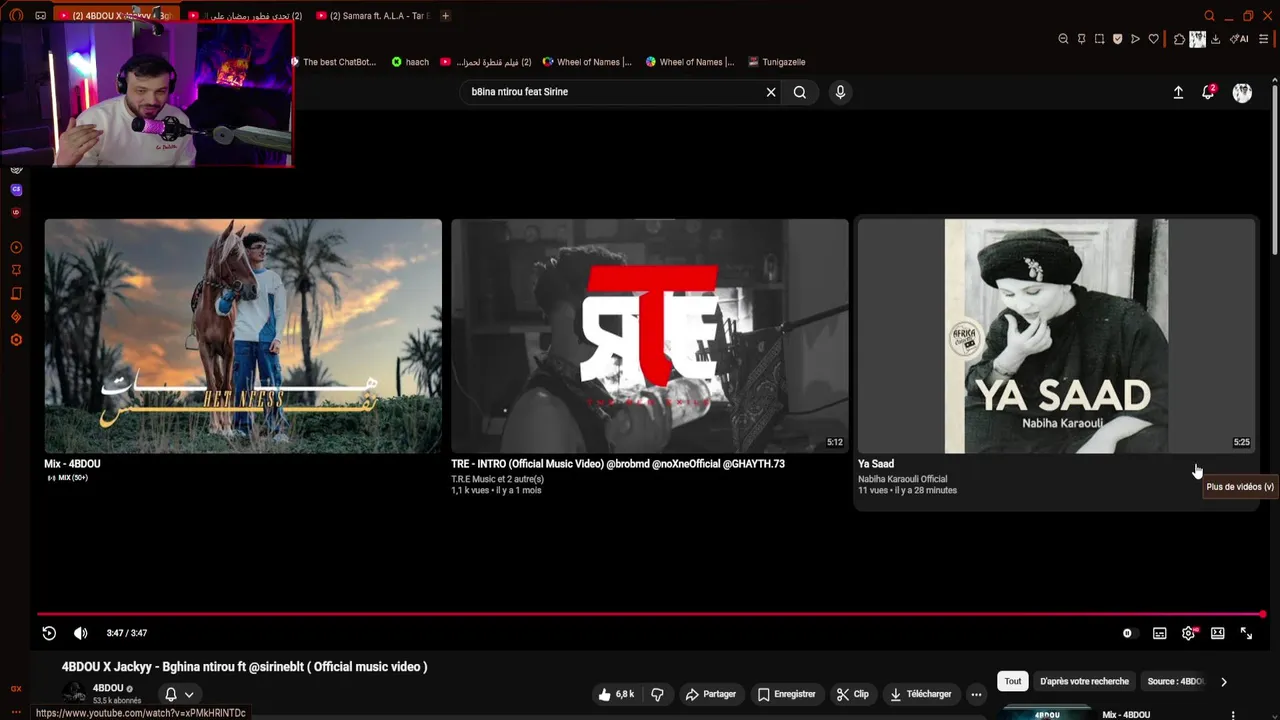Open the 4BDOU channel avatar
The image size is (1280, 720).
pos(74,694)
